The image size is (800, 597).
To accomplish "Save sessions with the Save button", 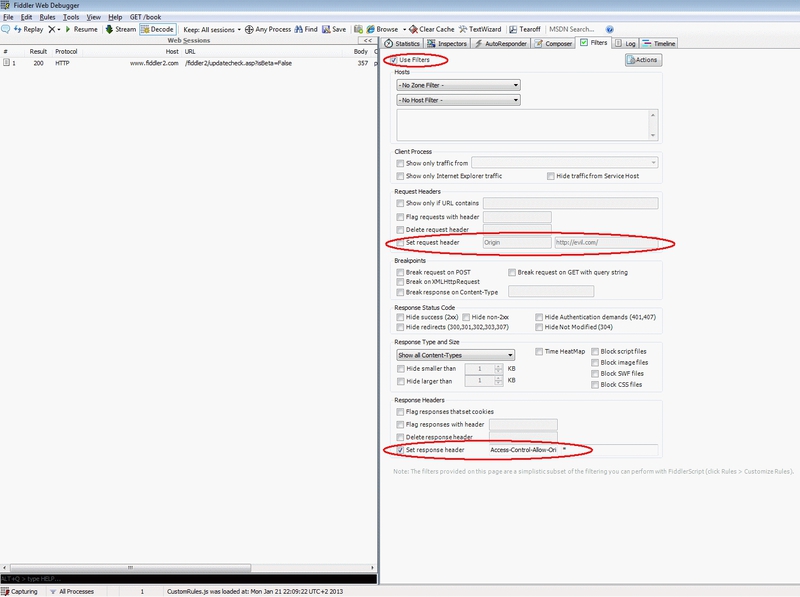I will pos(334,30).
